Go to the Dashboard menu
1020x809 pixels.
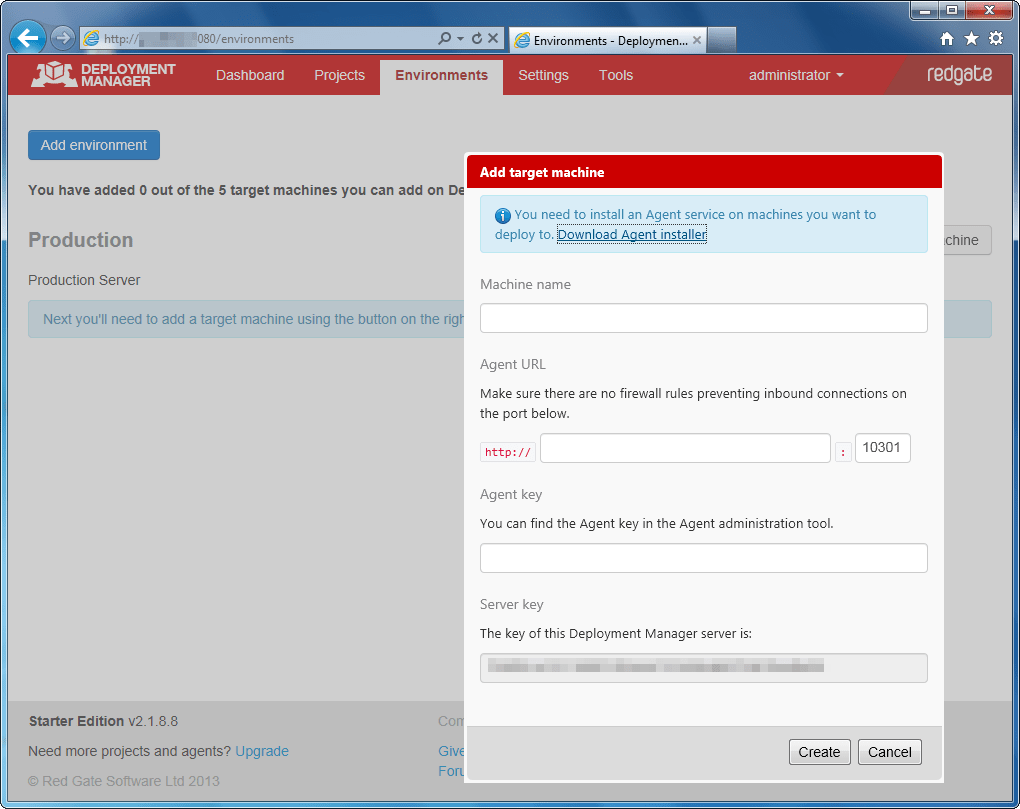pos(250,75)
